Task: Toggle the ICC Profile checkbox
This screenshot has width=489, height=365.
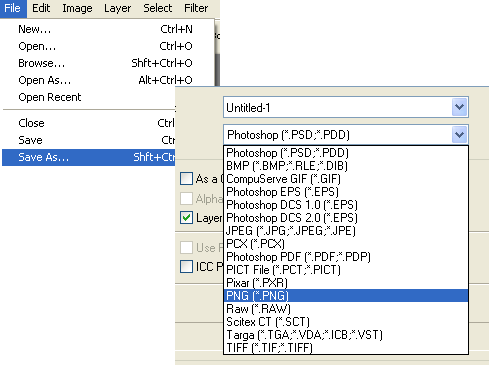Action: [186, 267]
